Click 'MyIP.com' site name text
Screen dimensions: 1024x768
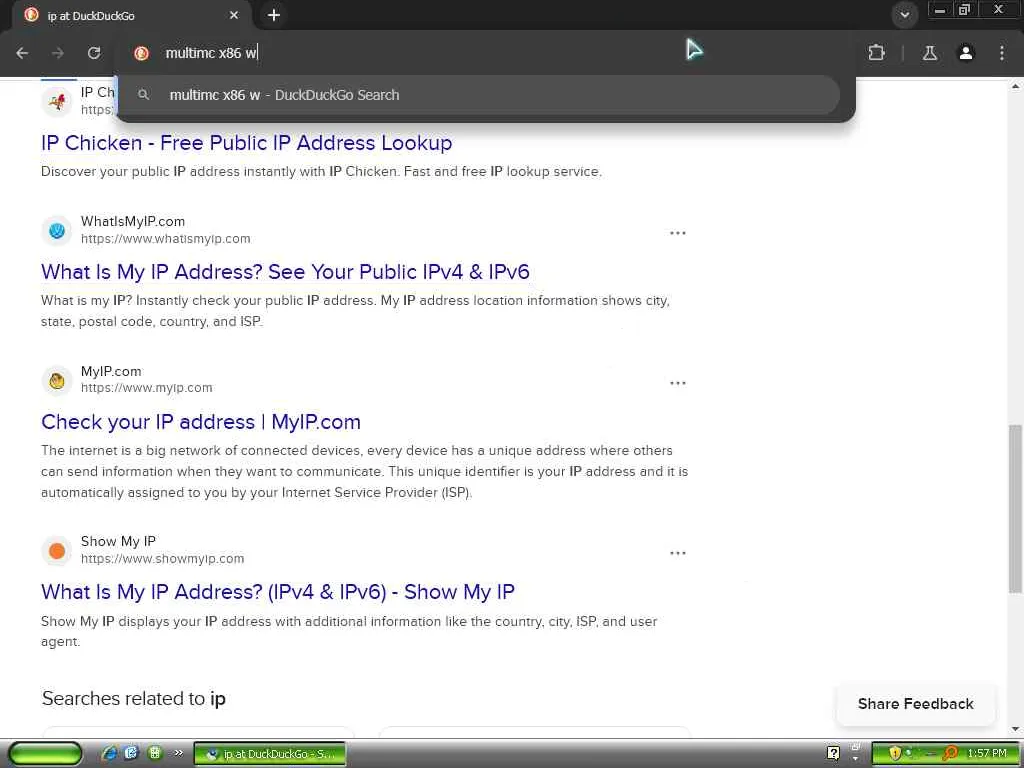(111, 371)
